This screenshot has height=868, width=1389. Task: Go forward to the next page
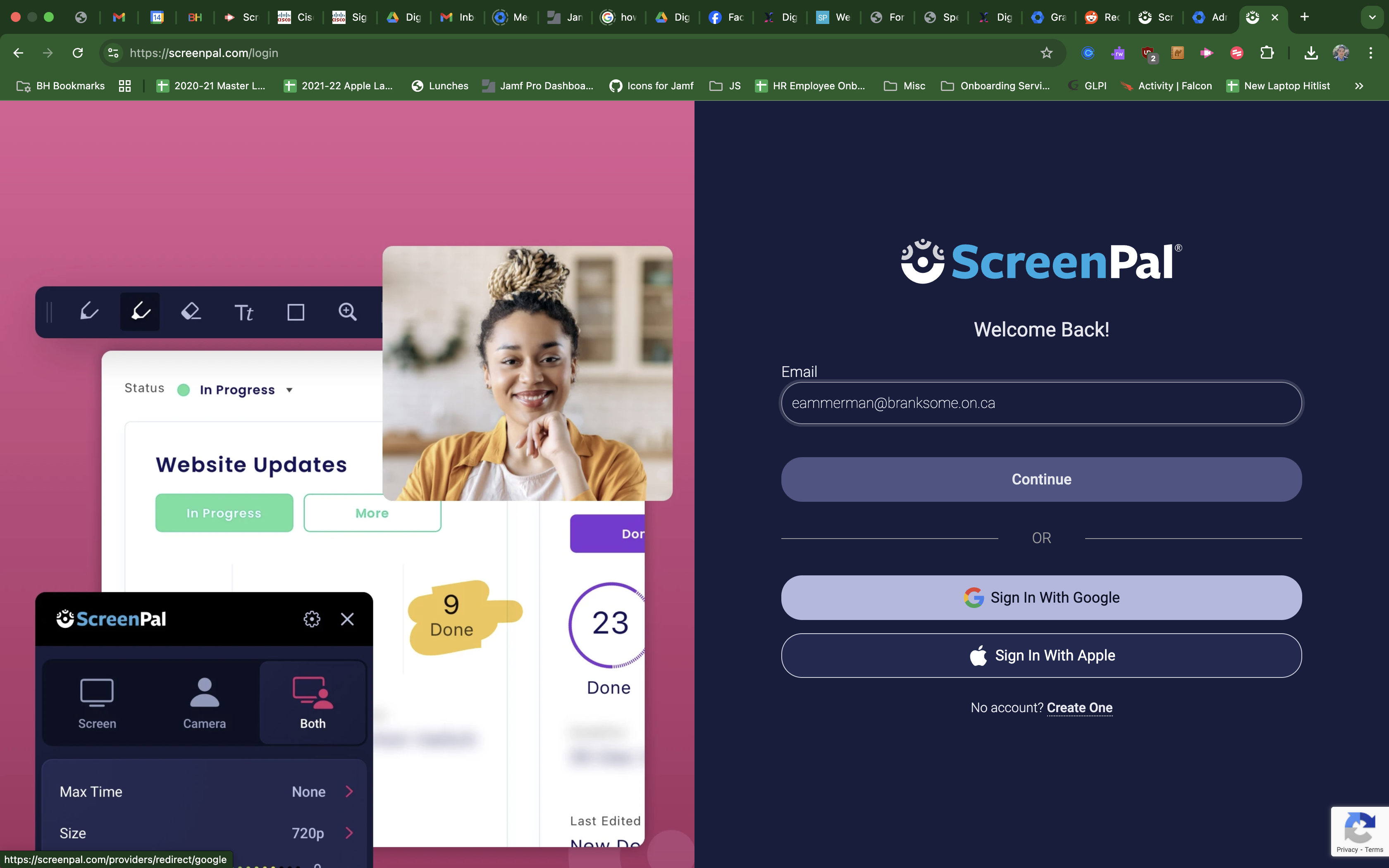tap(48, 53)
